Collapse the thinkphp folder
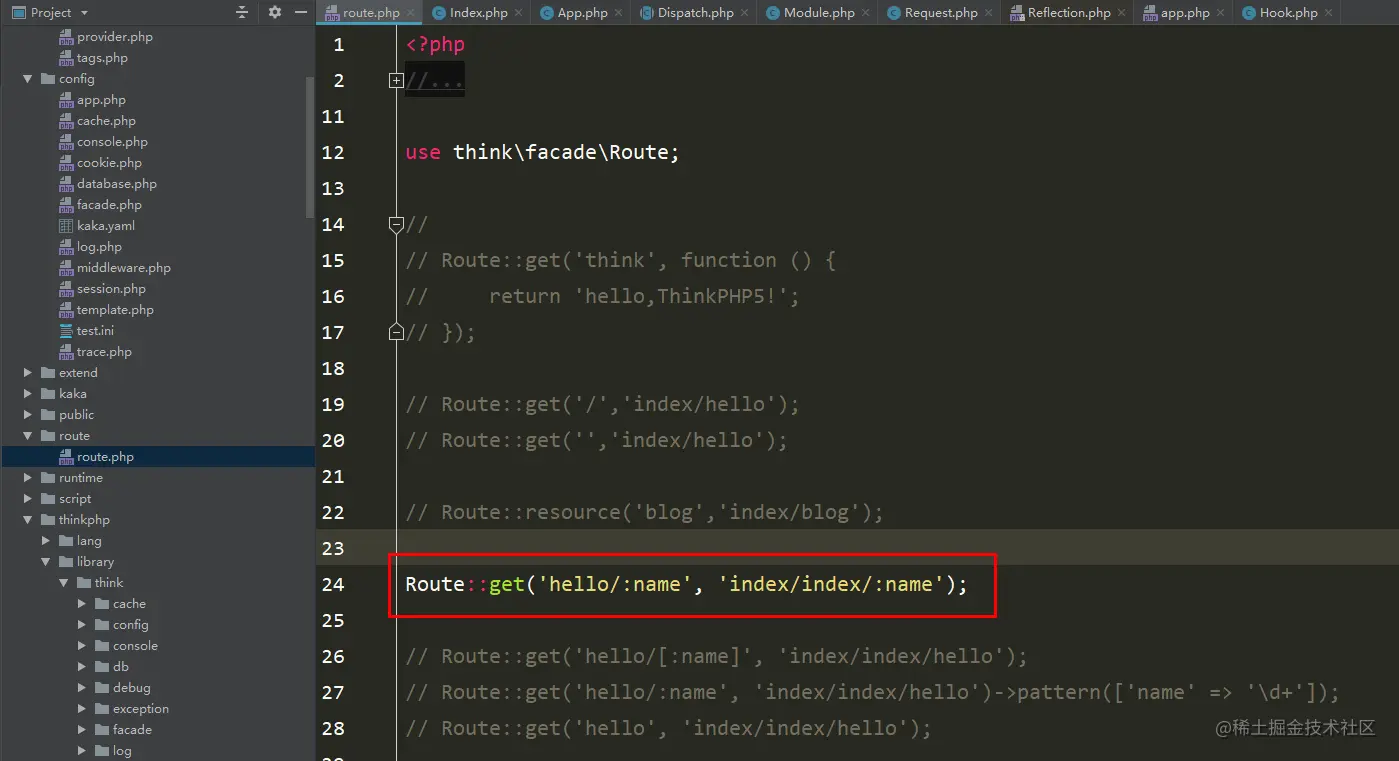Viewport: 1399px width, 761px height. pos(28,520)
